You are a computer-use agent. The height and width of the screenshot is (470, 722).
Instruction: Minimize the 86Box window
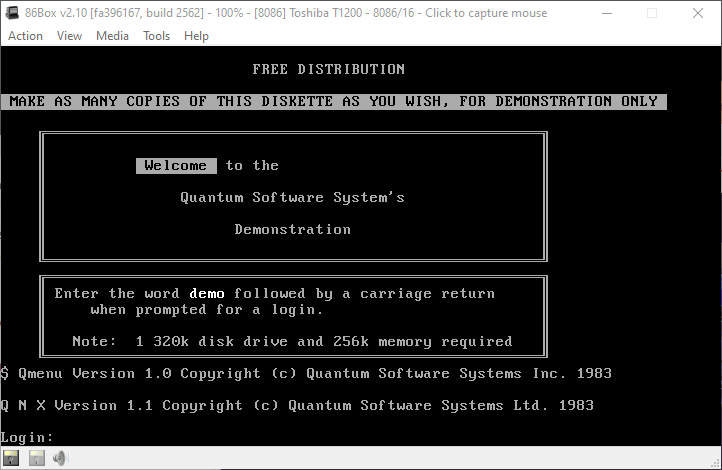click(x=605, y=13)
